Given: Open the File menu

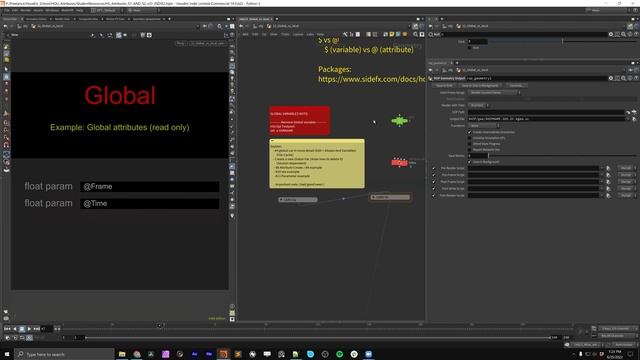Looking at the screenshot, I should pos(7,10).
